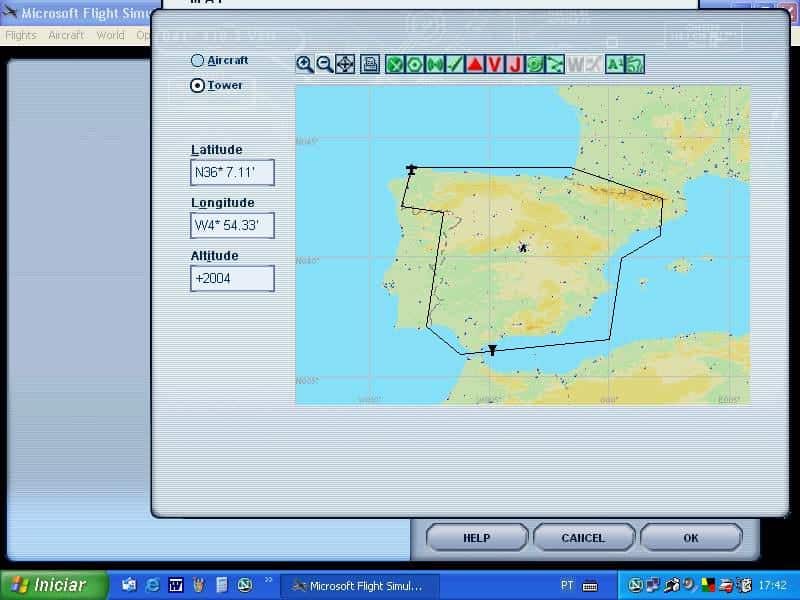Toggle the red triangle map layer icon
This screenshot has width=800, height=600.
[474, 64]
